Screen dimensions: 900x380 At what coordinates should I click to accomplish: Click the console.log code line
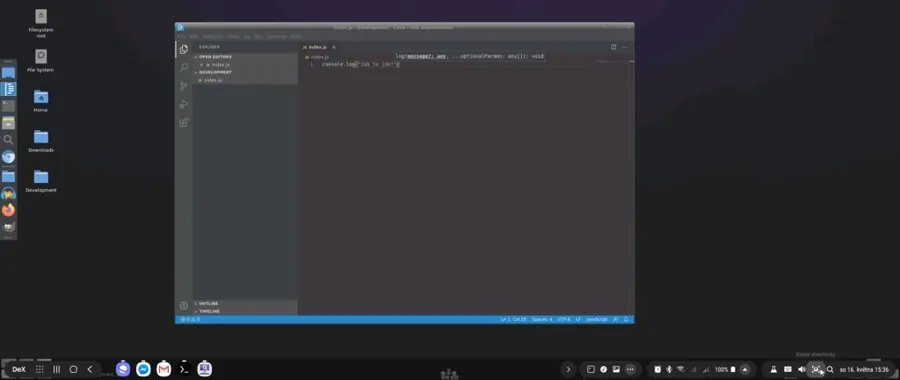[x=360, y=64]
